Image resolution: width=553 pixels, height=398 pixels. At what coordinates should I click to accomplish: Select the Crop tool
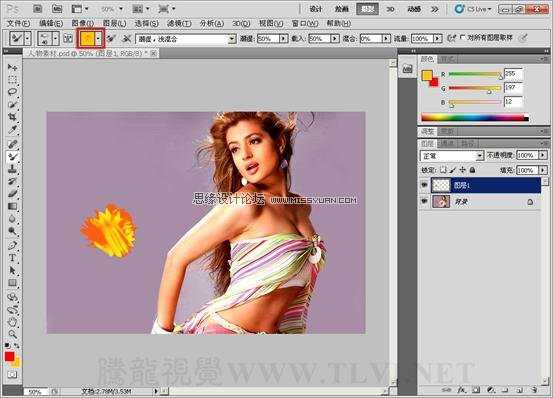coord(12,117)
